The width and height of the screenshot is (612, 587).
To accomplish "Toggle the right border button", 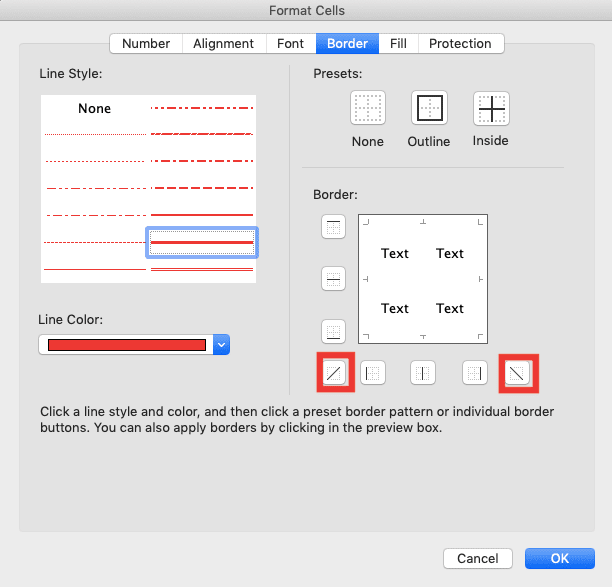I will click(475, 373).
